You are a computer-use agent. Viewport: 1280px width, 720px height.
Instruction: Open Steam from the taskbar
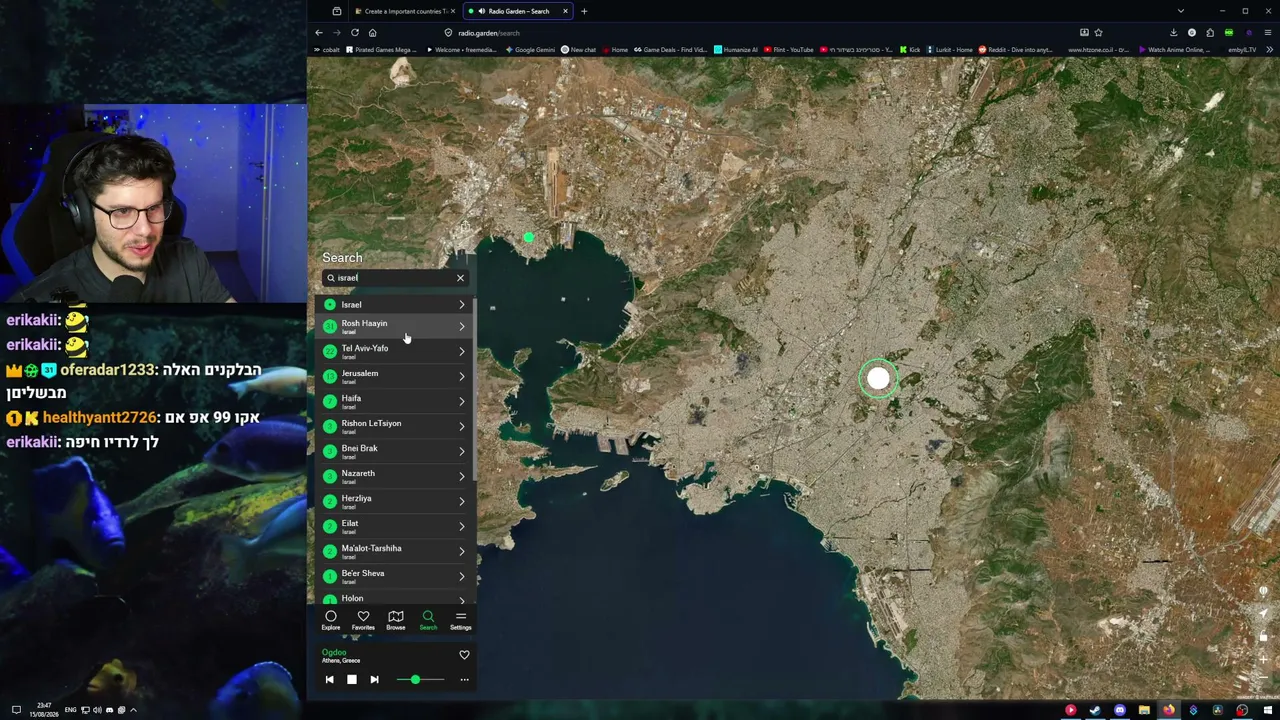(1095, 711)
